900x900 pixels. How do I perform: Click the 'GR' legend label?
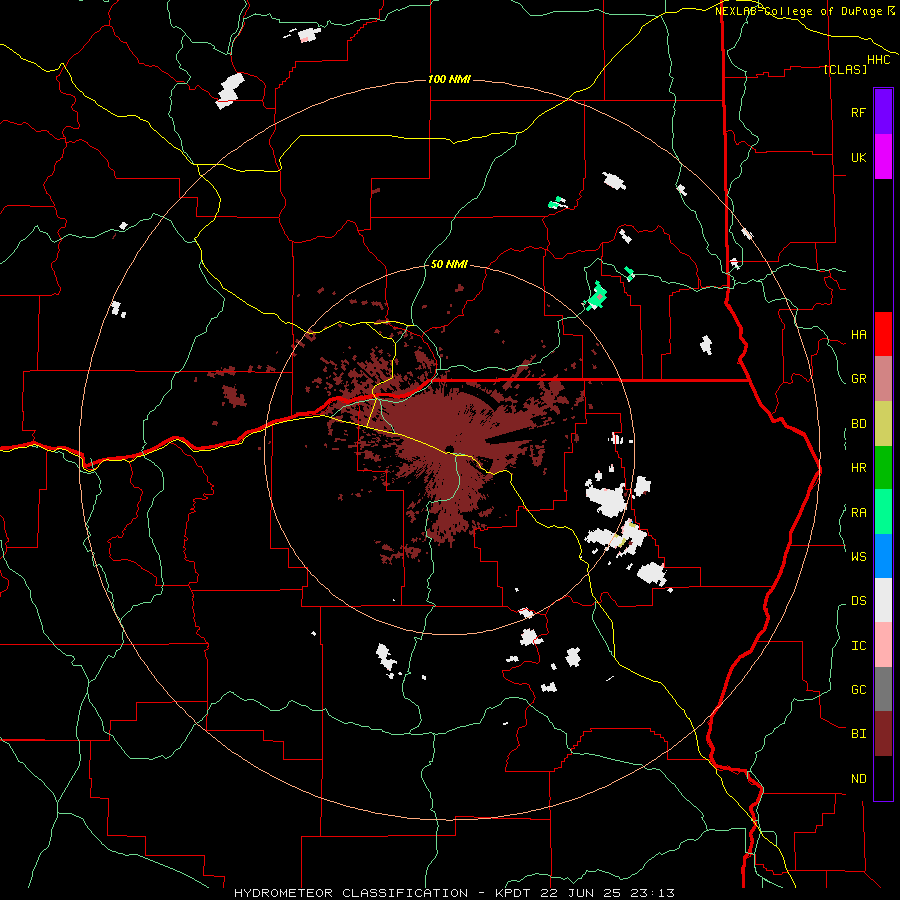coord(858,379)
